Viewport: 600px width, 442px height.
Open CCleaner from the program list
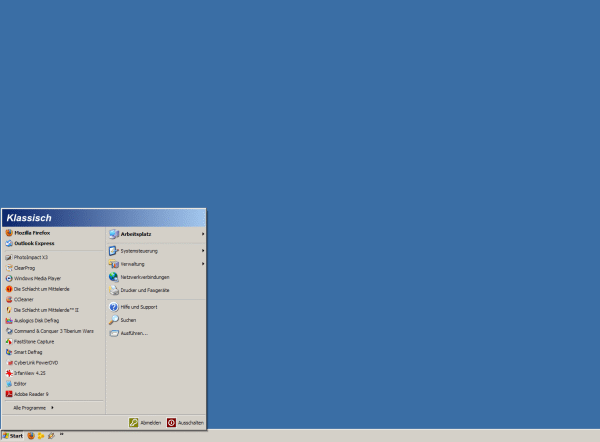click(24, 299)
